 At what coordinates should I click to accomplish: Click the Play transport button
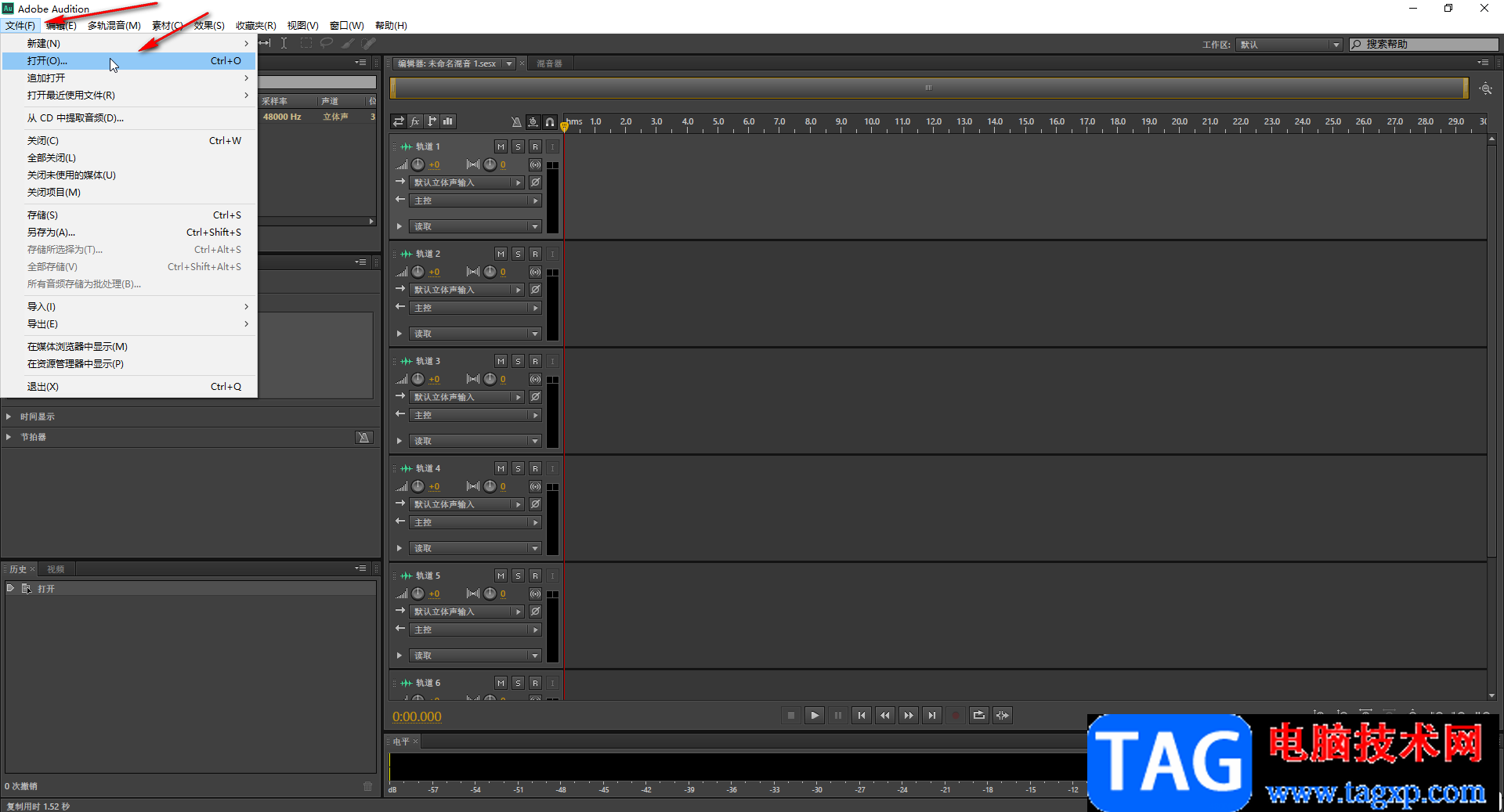pyautogui.click(x=815, y=715)
